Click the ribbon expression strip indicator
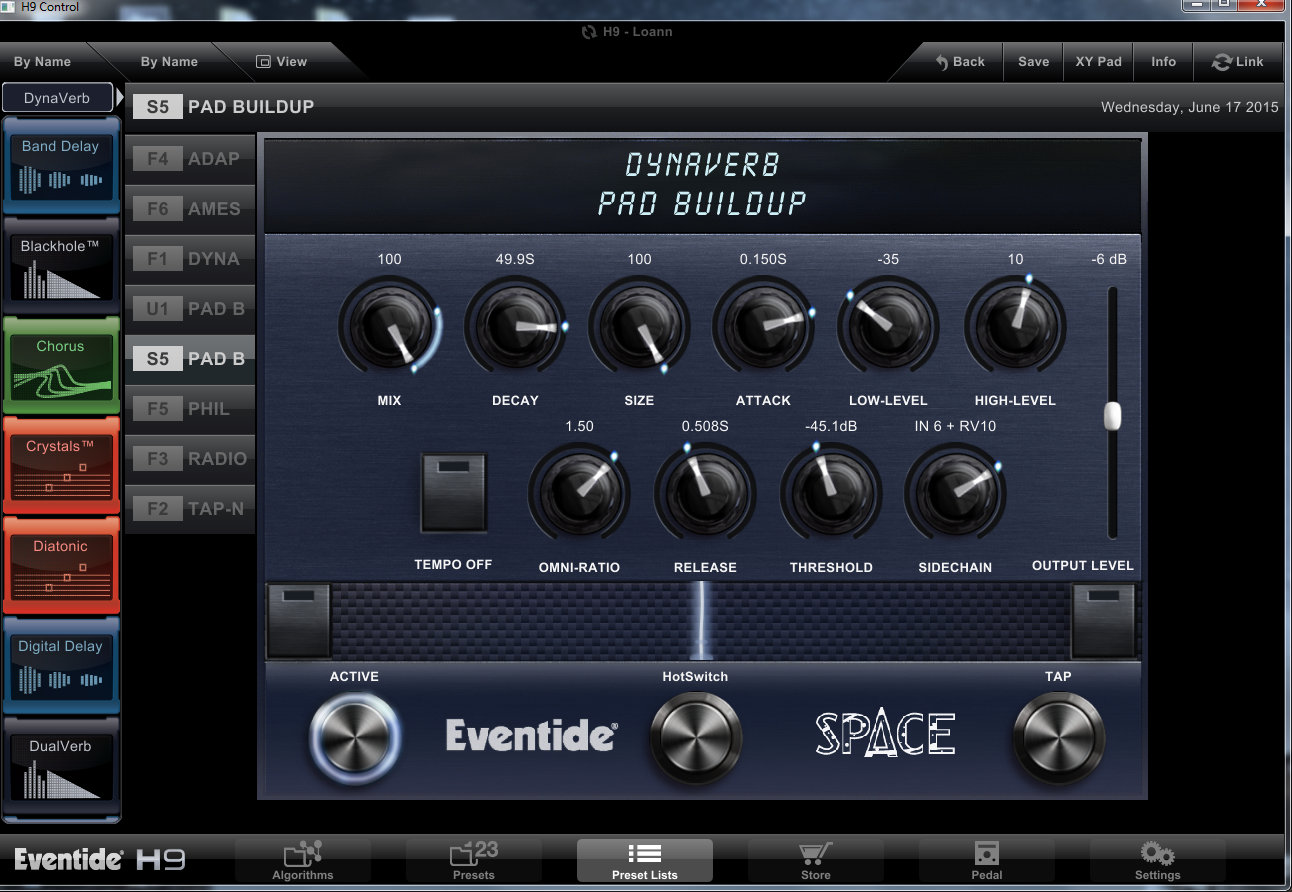Screen dimensions: 1292x892 click(x=701, y=620)
